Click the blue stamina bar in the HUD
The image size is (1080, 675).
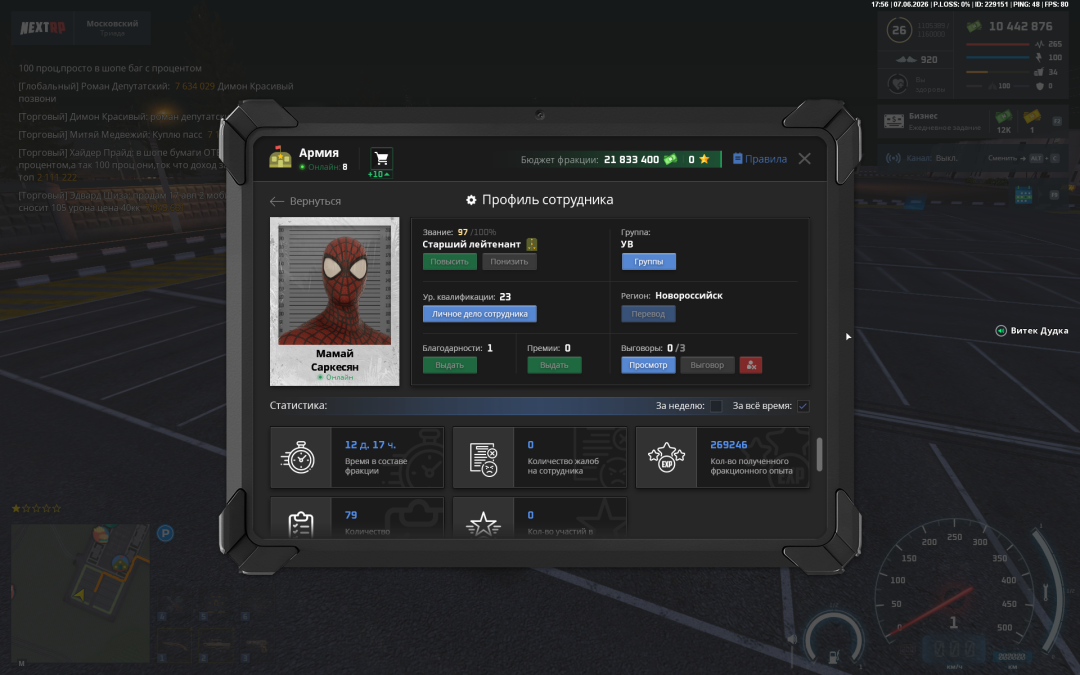pyautogui.click(x=997, y=58)
